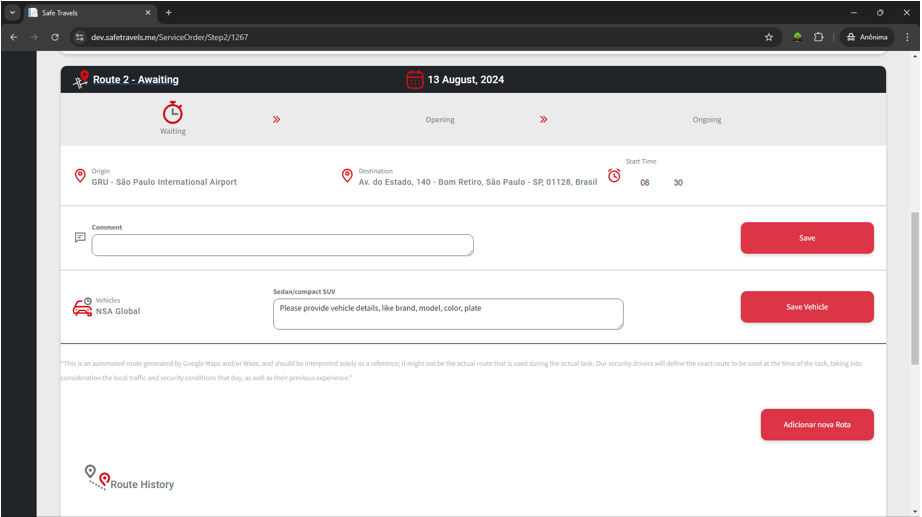Select the Ongoing stage step

pyautogui.click(x=706, y=120)
